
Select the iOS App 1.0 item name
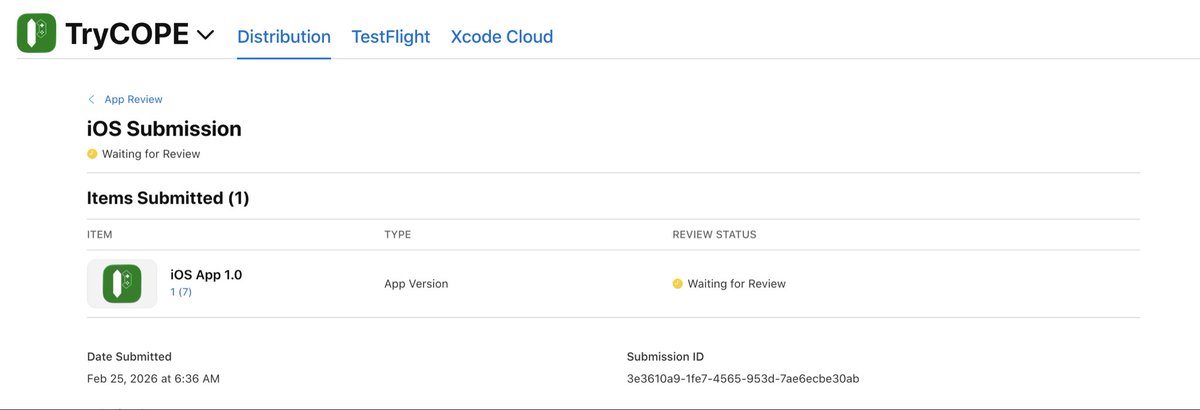[206, 275]
